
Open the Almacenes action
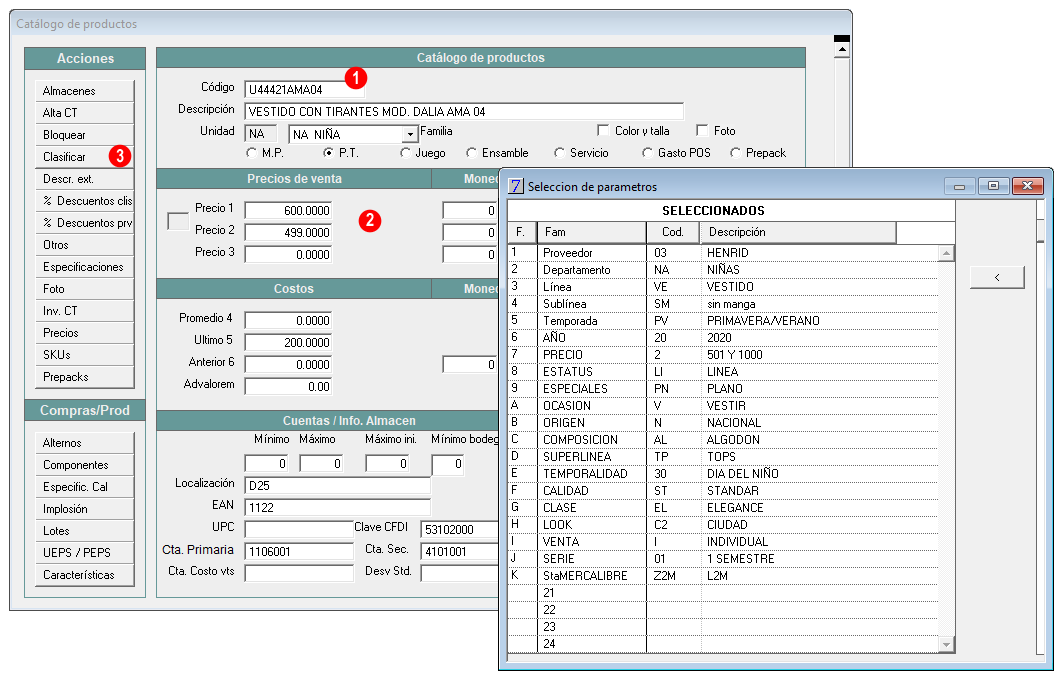coord(85,91)
